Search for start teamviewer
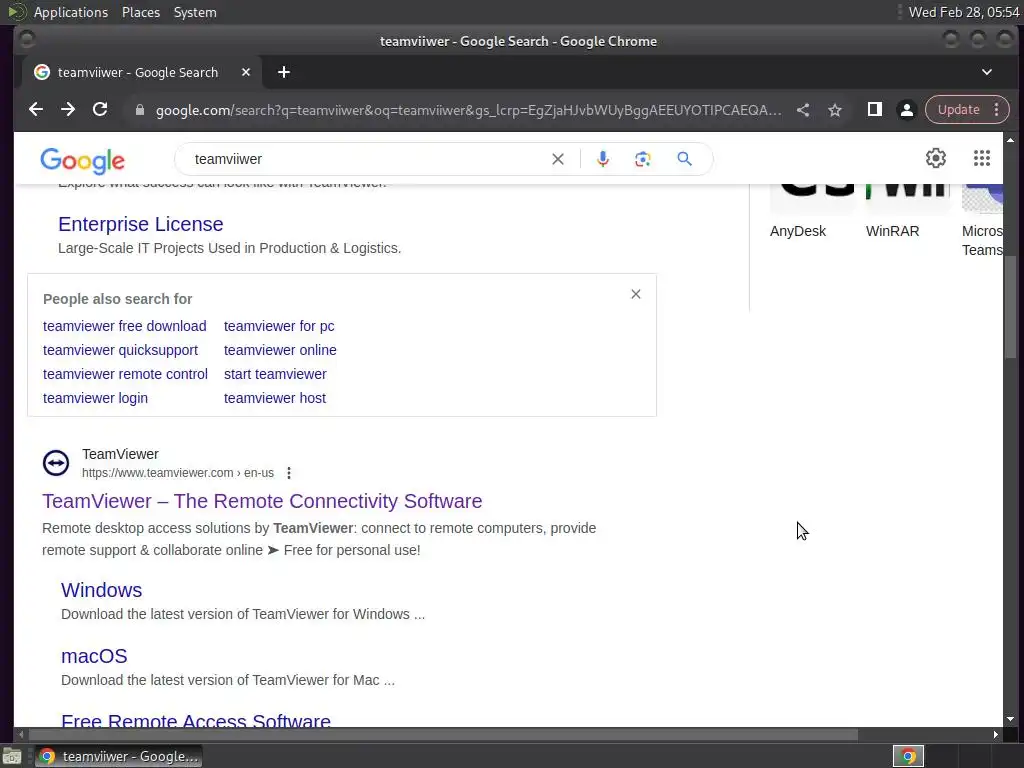Screen dimensions: 1024x768 [x=275, y=374]
